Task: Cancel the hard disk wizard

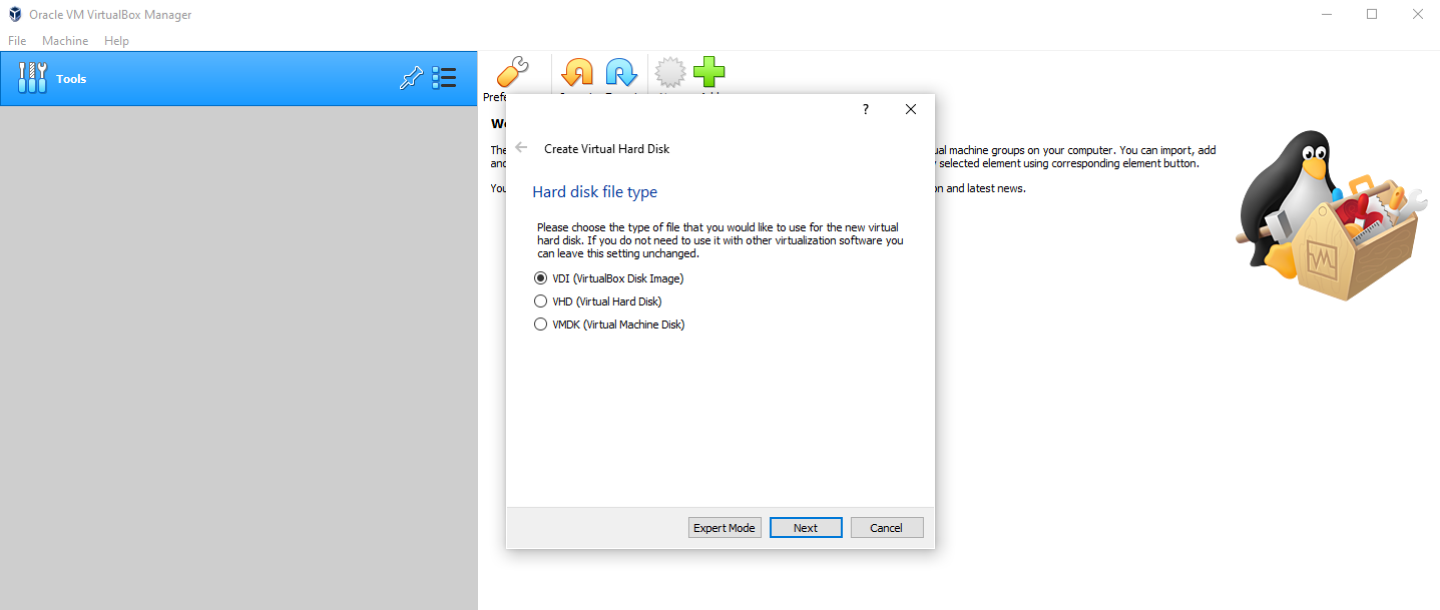Action: 887,527
